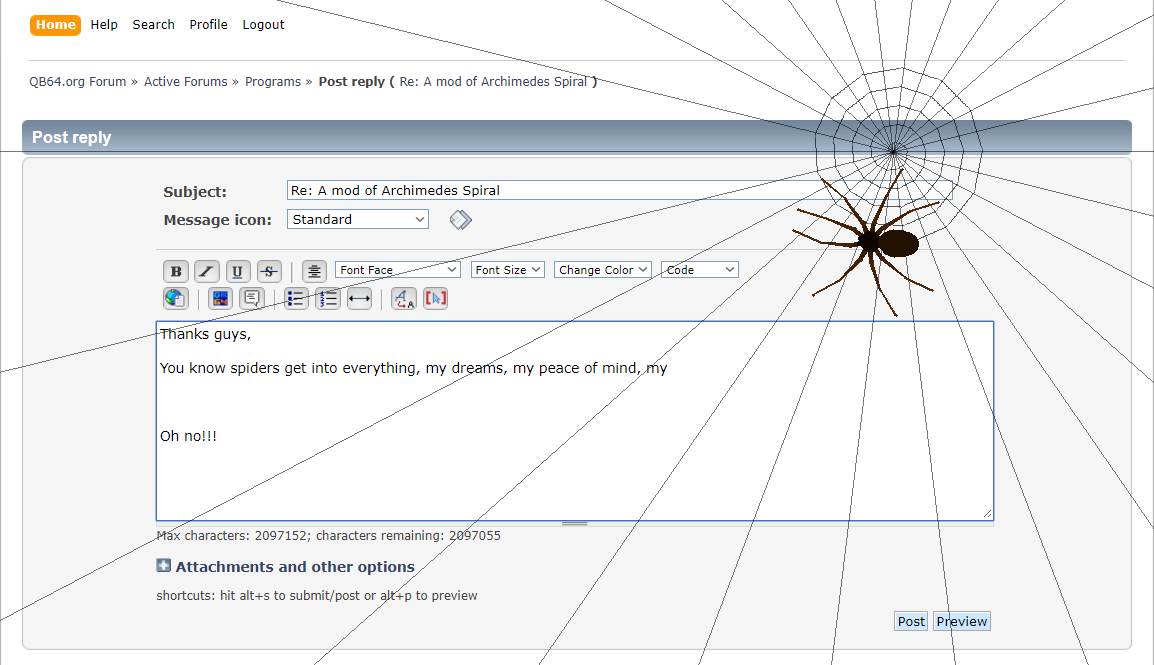Open the Change Color dropdown
Screen dimensions: 1154x665
coord(603,270)
